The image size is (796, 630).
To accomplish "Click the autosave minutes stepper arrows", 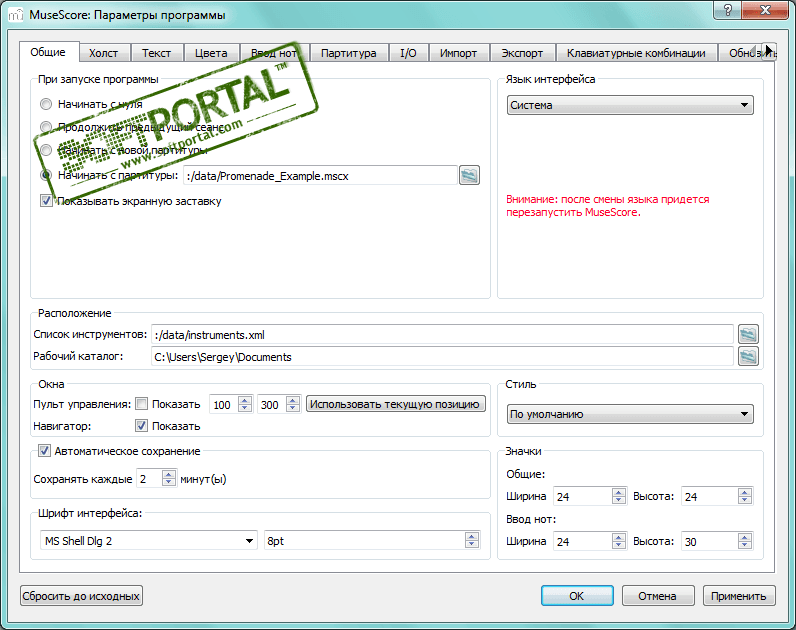I will [x=169, y=479].
